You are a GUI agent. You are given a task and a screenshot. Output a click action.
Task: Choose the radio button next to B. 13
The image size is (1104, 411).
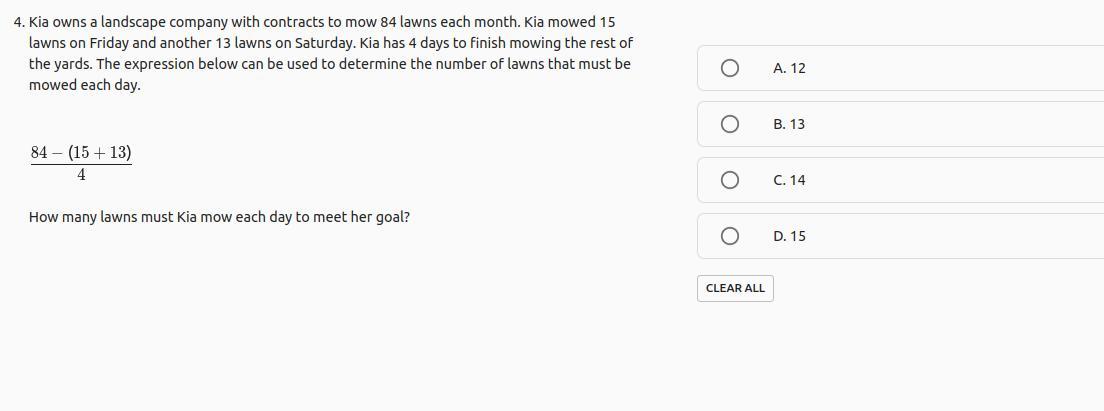(x=730, y=124)
